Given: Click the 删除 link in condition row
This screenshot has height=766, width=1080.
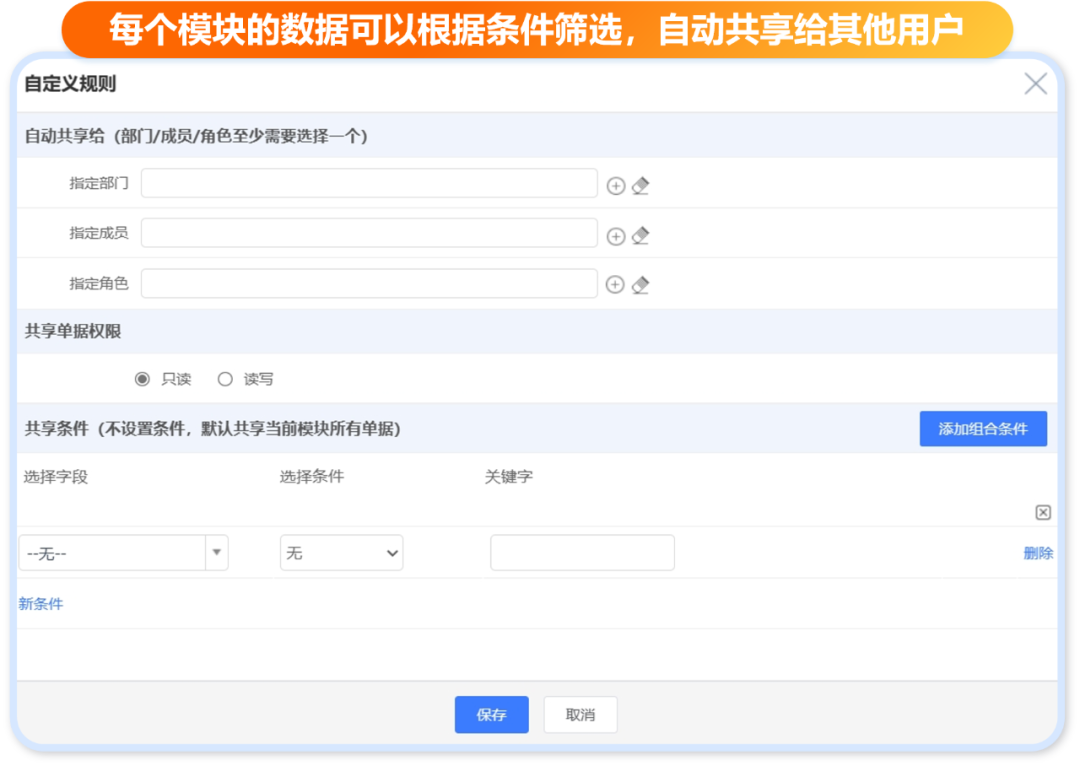Looking at the screenshot, I should (1038, 553).
